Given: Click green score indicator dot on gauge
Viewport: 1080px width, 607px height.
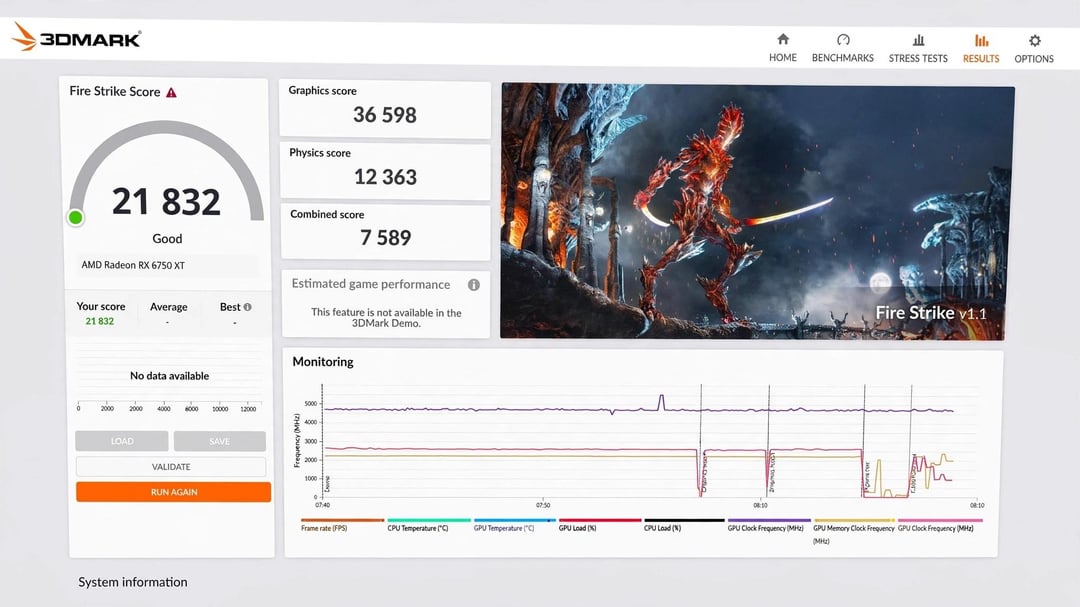Looking at the screenshot, I should (75, 218).
